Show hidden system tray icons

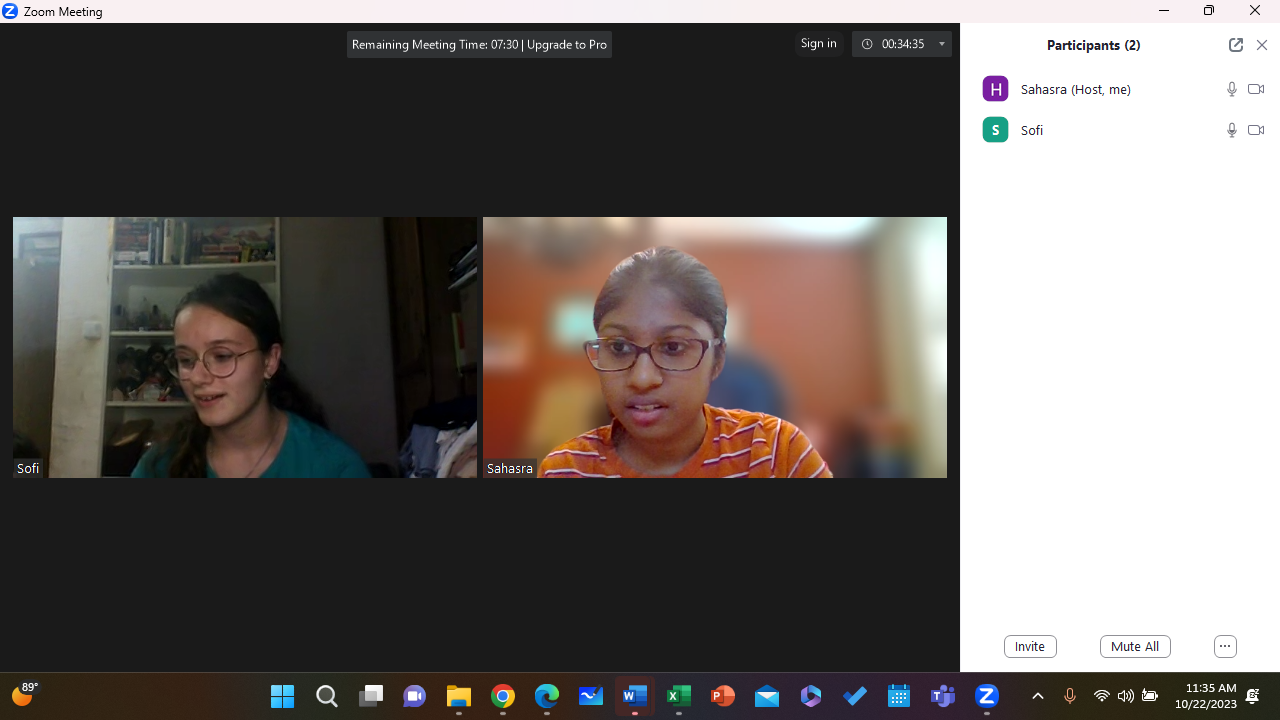[x=1037, y=696]
